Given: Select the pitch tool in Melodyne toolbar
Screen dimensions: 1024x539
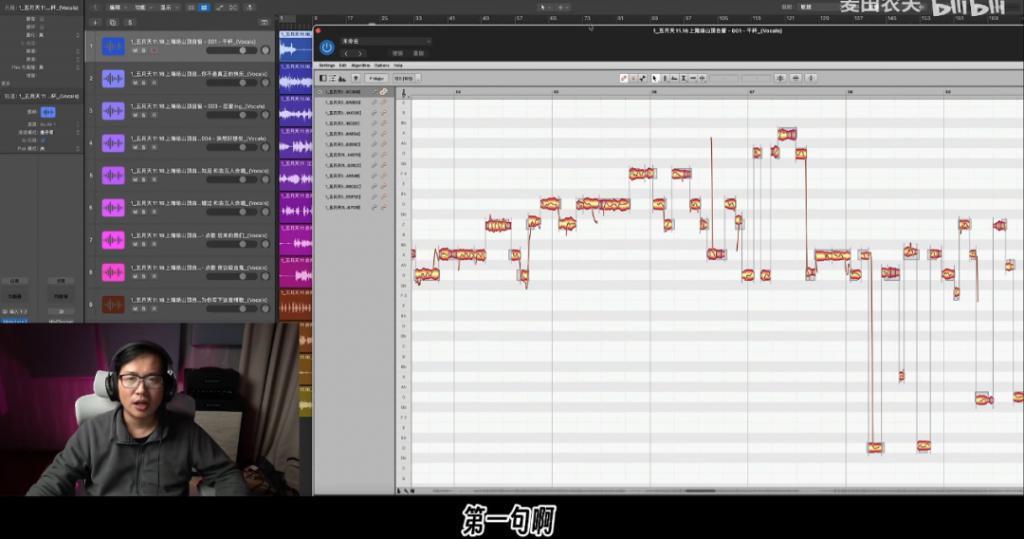Looking at the screenshot, I should point(665,78).
